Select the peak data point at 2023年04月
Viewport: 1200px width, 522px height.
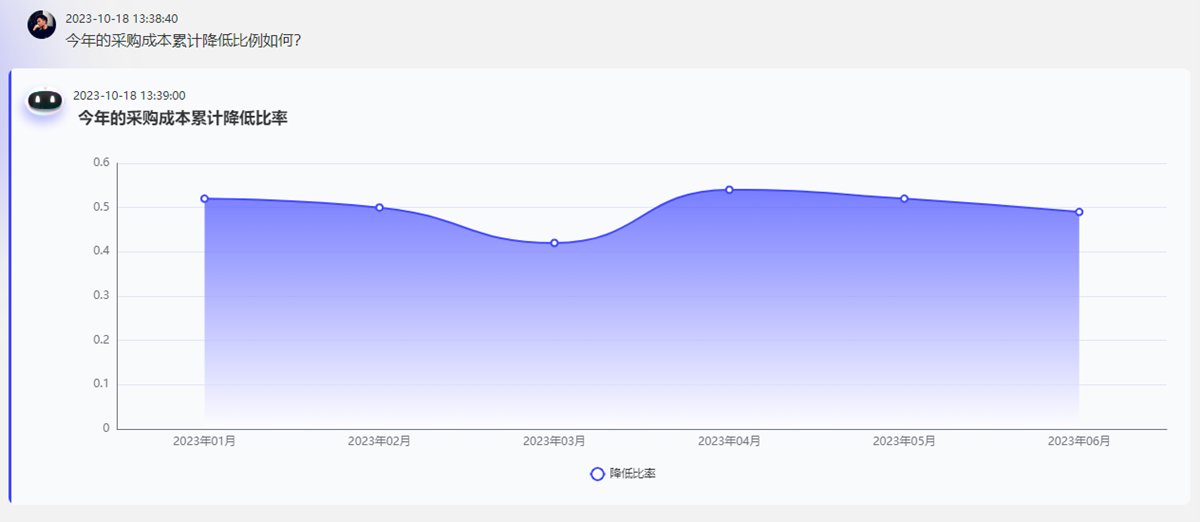pos(729,190)
